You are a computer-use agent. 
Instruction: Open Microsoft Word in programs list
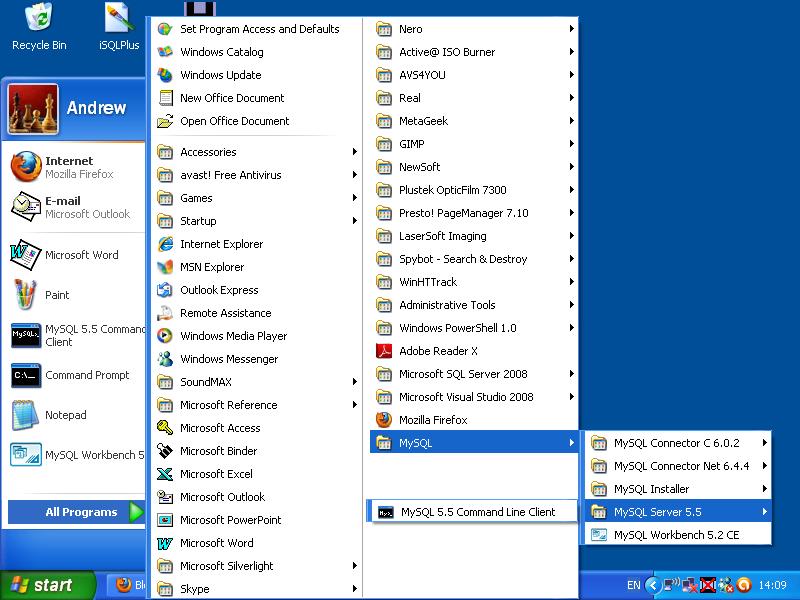[x=256, y=543]
